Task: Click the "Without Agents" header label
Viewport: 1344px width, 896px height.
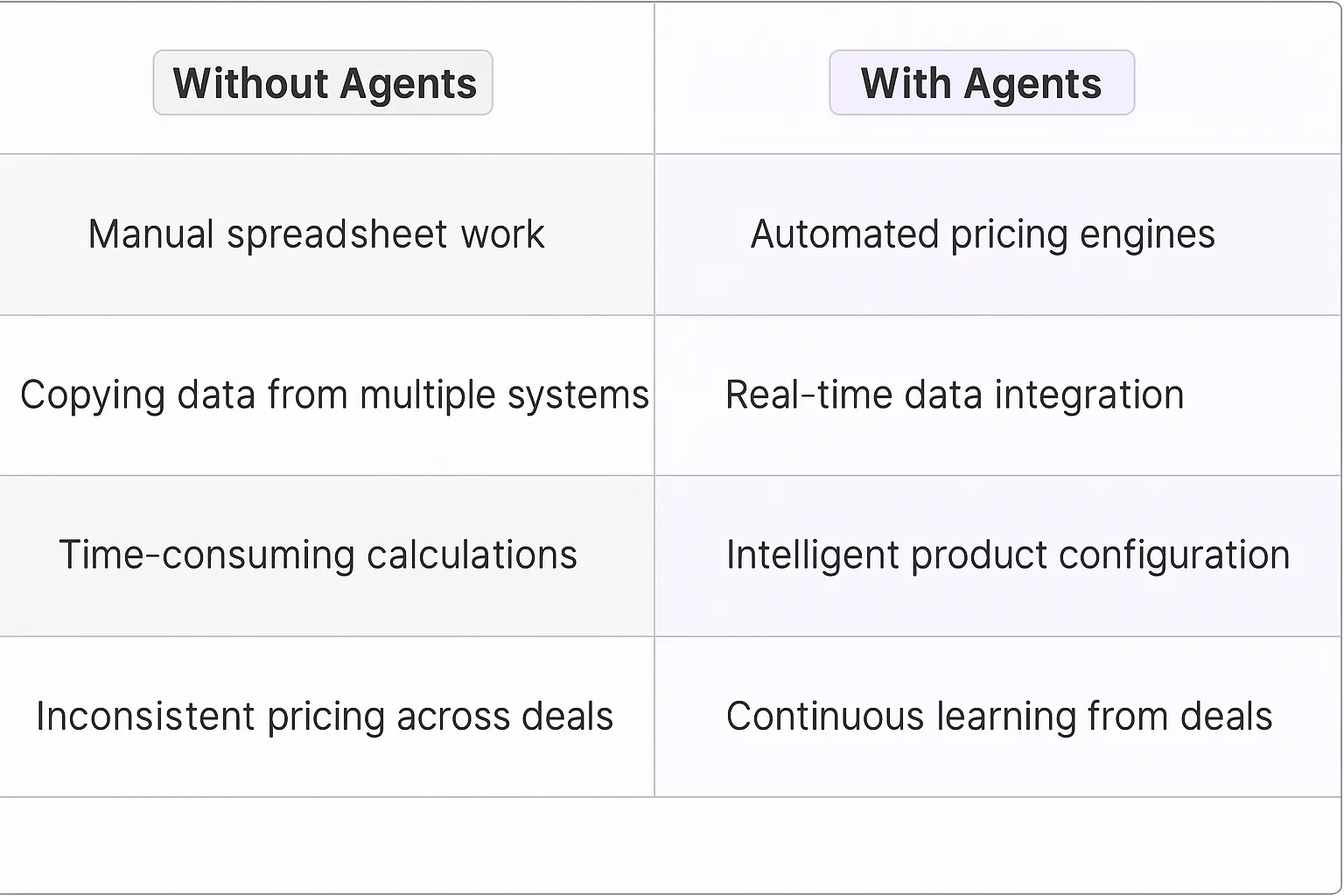Action: pos(323,83)
